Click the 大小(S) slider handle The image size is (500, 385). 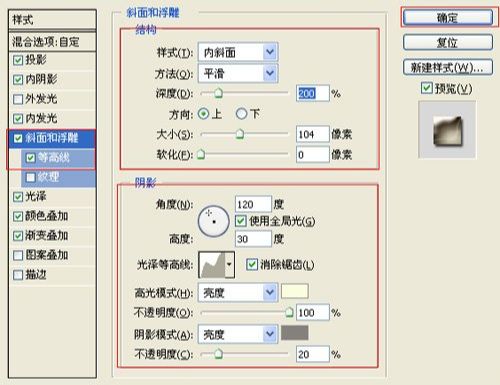240,134
